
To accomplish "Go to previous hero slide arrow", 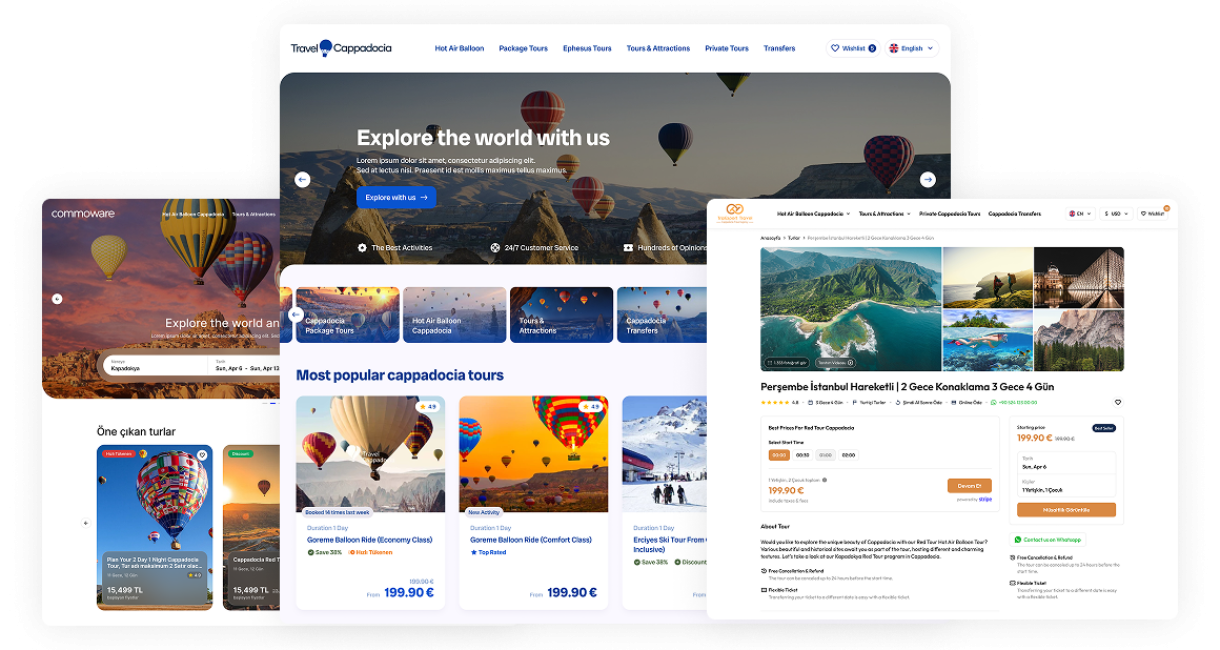I will click(302, 180).
